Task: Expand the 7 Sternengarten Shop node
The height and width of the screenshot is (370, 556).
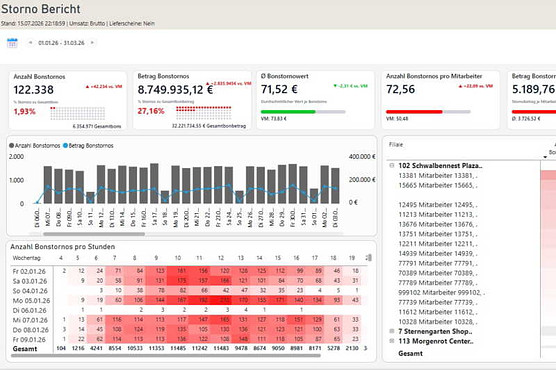Action: [392, 331]
